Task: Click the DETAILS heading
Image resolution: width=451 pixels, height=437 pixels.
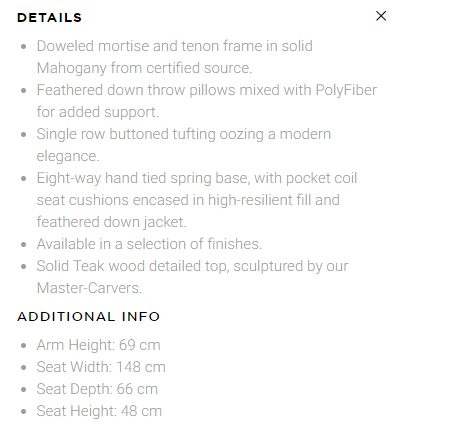Action: (49, 18)
